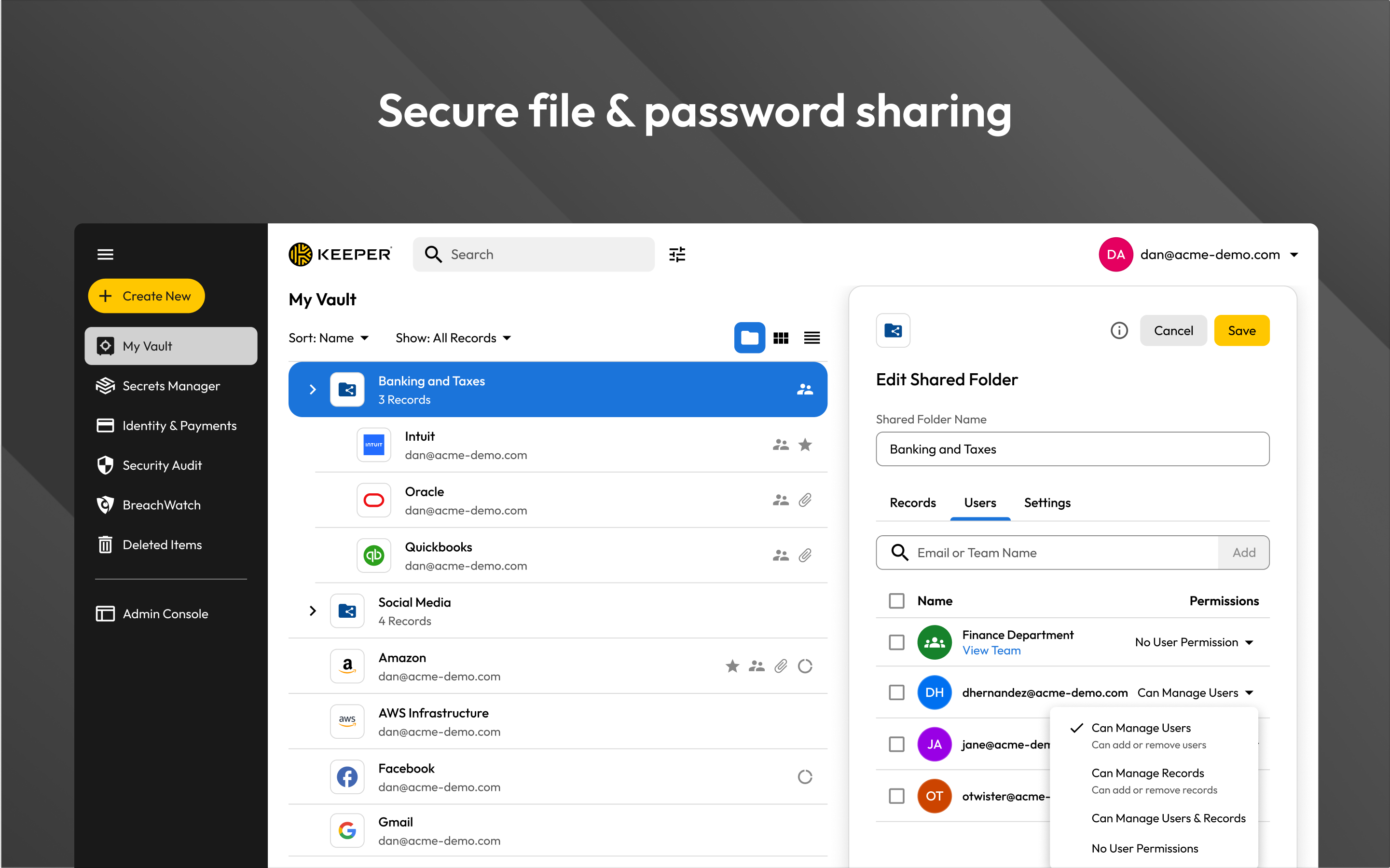Switch to the Settings tab

pyautogui.click(x=1047, y=503)
